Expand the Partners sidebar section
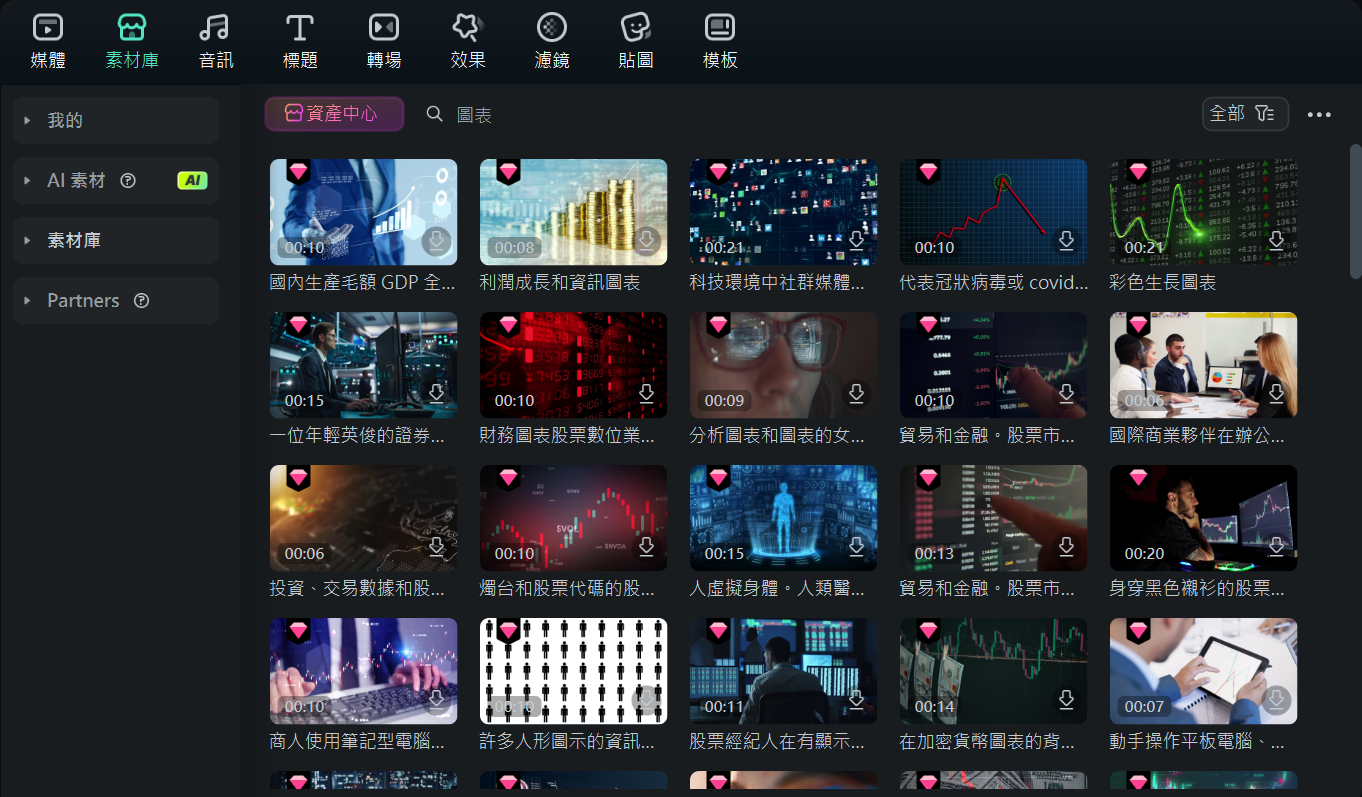Screen dimensions: 1362x797 click(83, 301)
